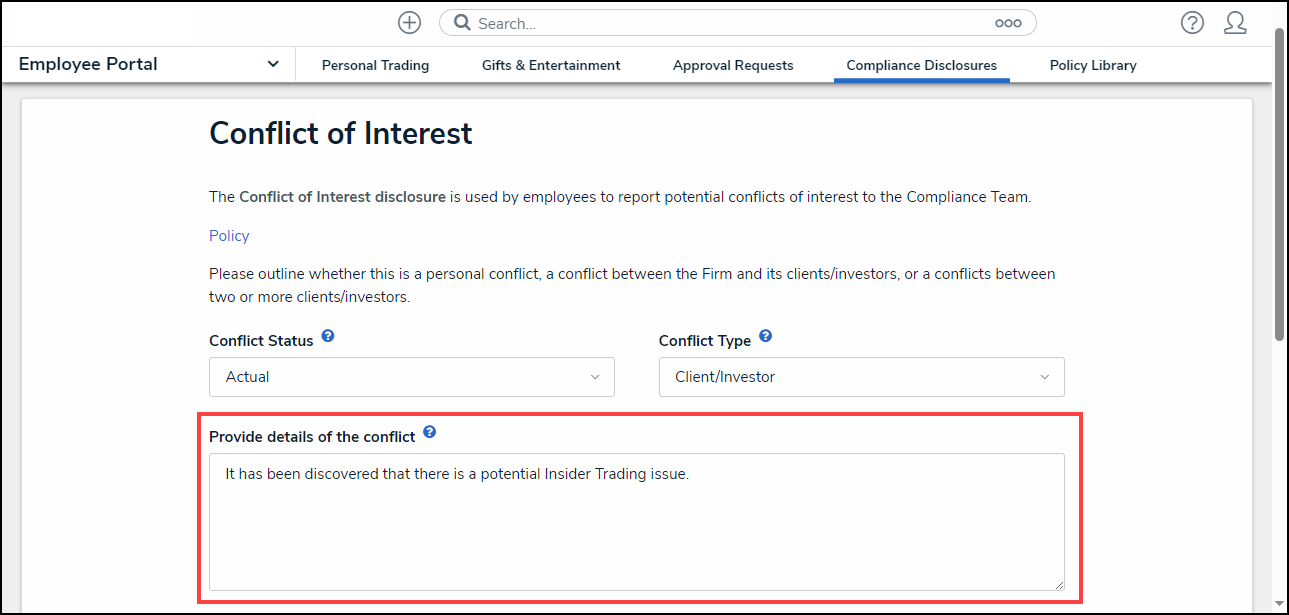Open the user profile icon
Image resolution: width=1289 pixels, height=615 pixels.
point(1235,23)
